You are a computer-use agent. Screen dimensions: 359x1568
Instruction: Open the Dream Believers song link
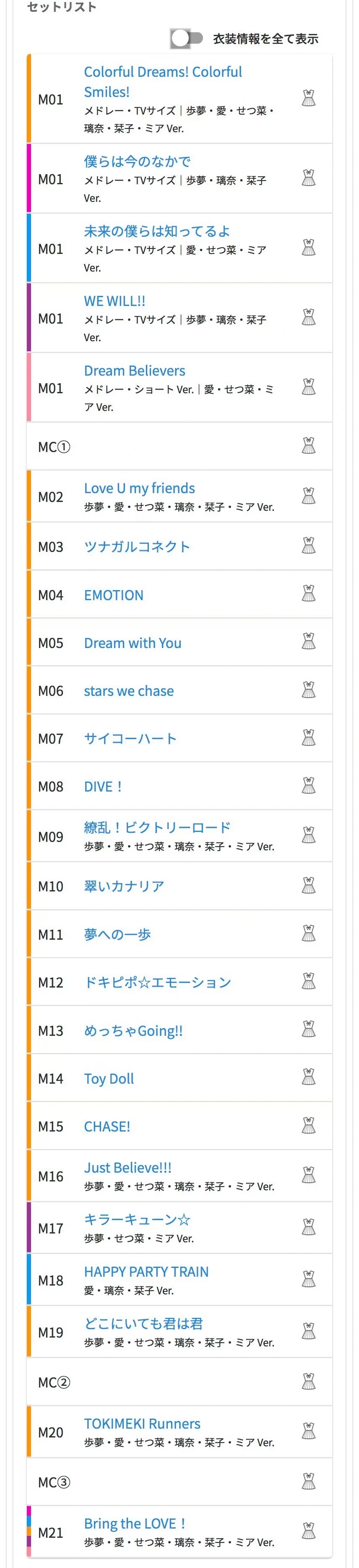135,371
